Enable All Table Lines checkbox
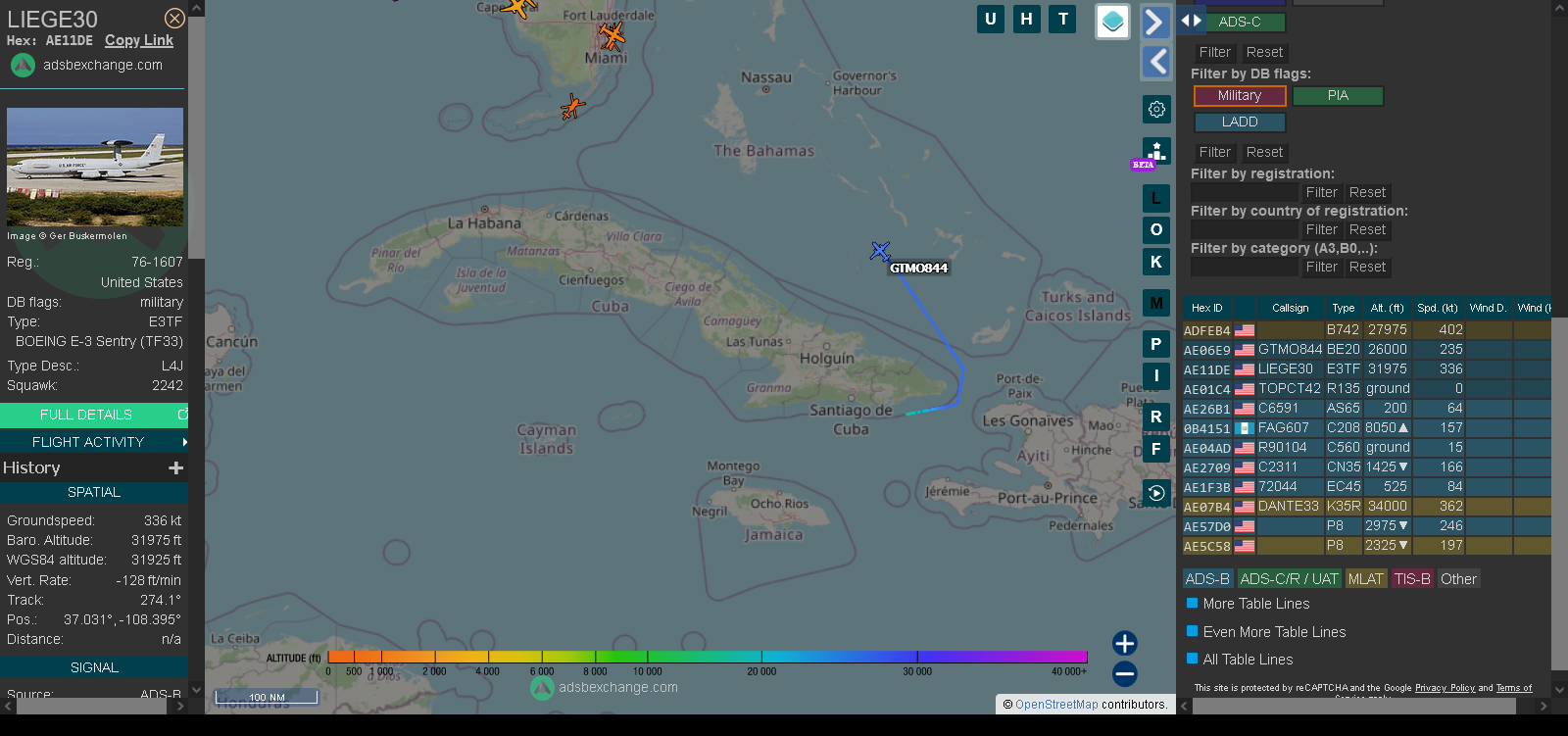 [1193, 659]
